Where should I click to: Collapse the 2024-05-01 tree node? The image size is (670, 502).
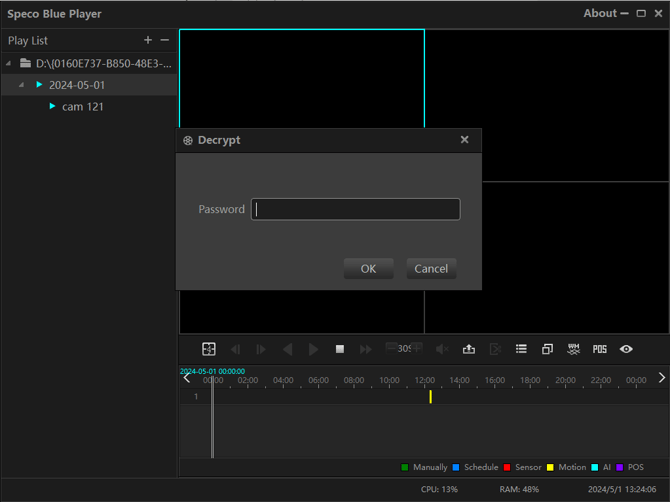pos(21,85)
